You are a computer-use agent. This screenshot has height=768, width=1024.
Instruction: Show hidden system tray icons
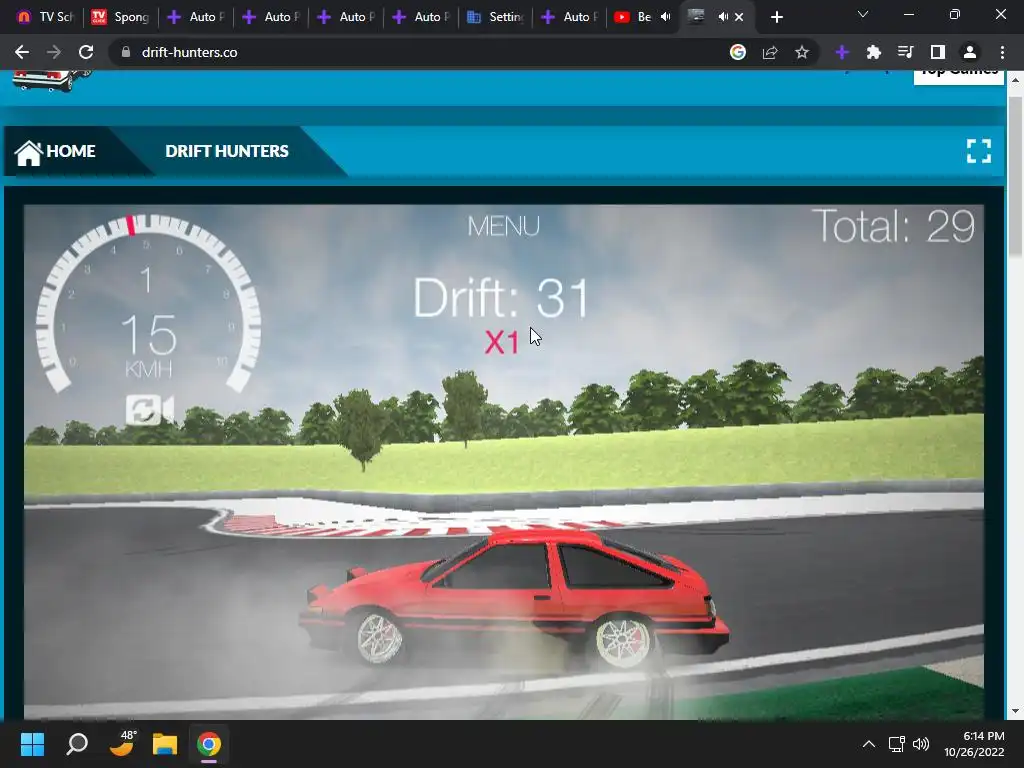[869, 744]
